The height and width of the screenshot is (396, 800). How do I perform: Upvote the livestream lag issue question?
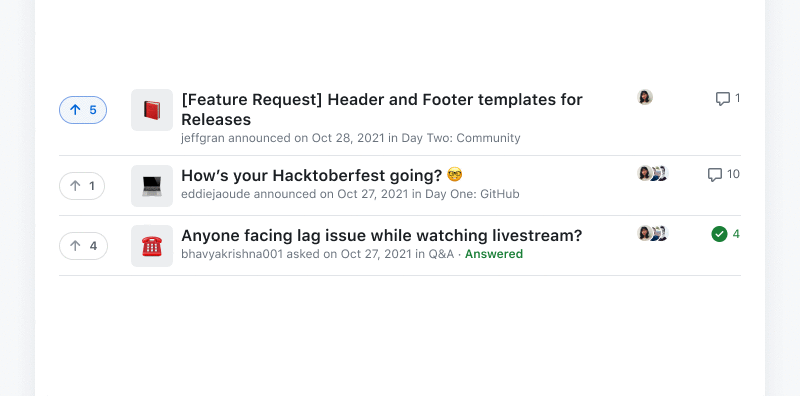click(83, 246)
